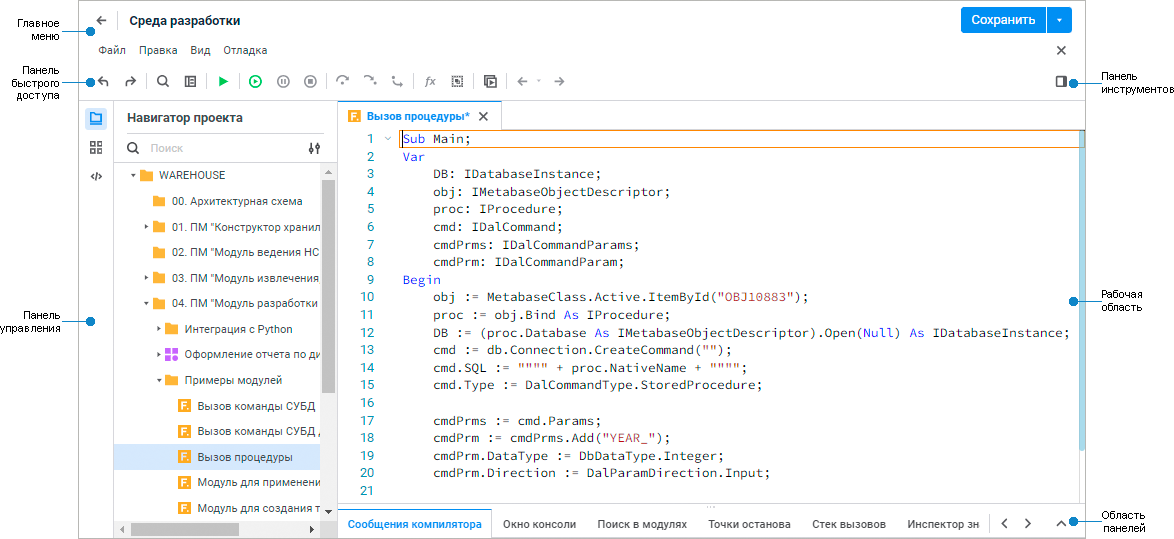
Task: Switch to the Точки останова tab
Action: point(749,524)
